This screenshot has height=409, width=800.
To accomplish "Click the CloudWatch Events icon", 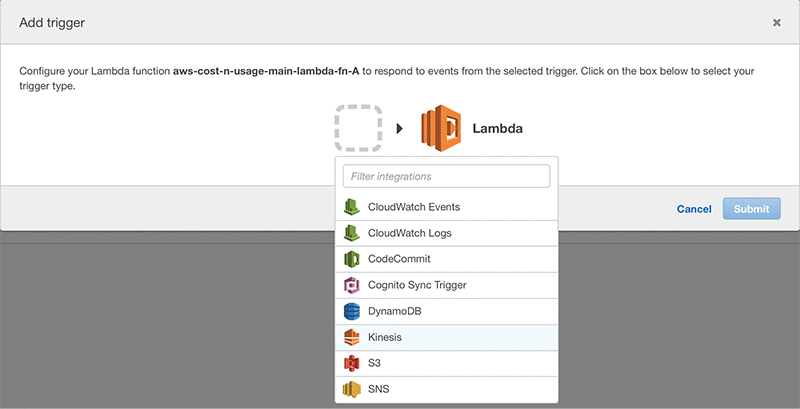I will (x=352, y=207).
